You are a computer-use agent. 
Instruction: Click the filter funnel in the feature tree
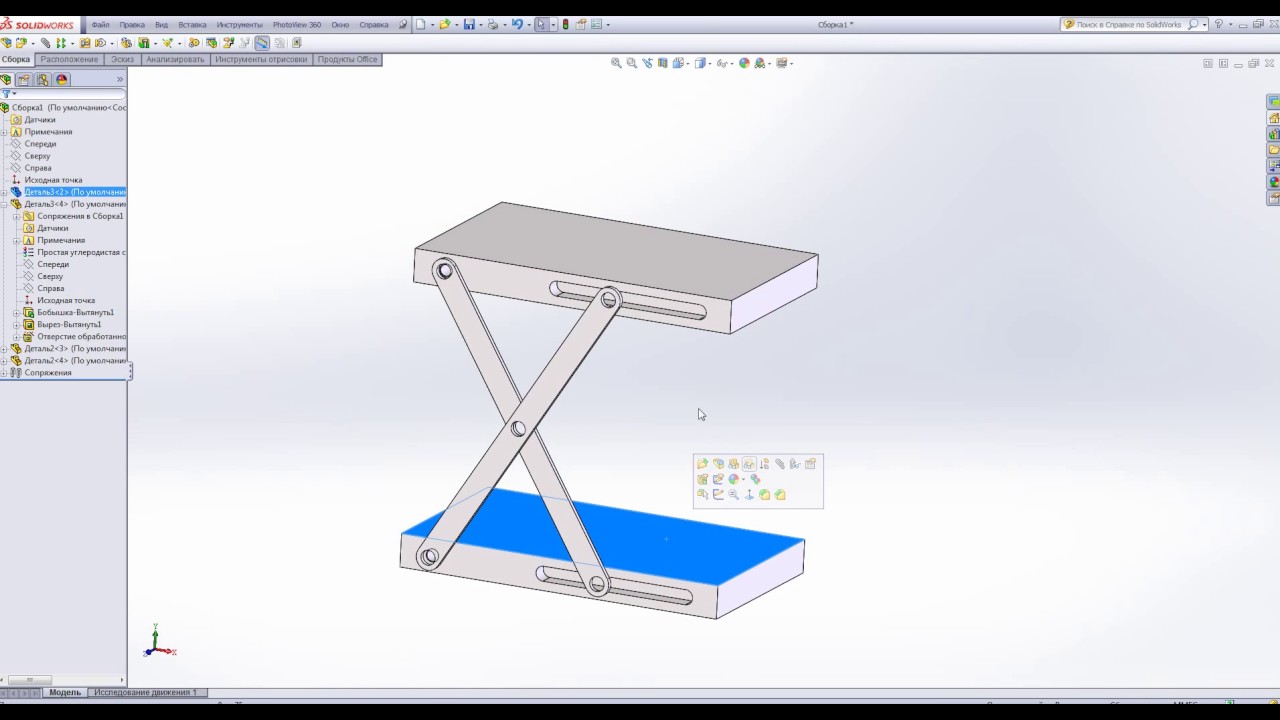[x=5, y=94]
